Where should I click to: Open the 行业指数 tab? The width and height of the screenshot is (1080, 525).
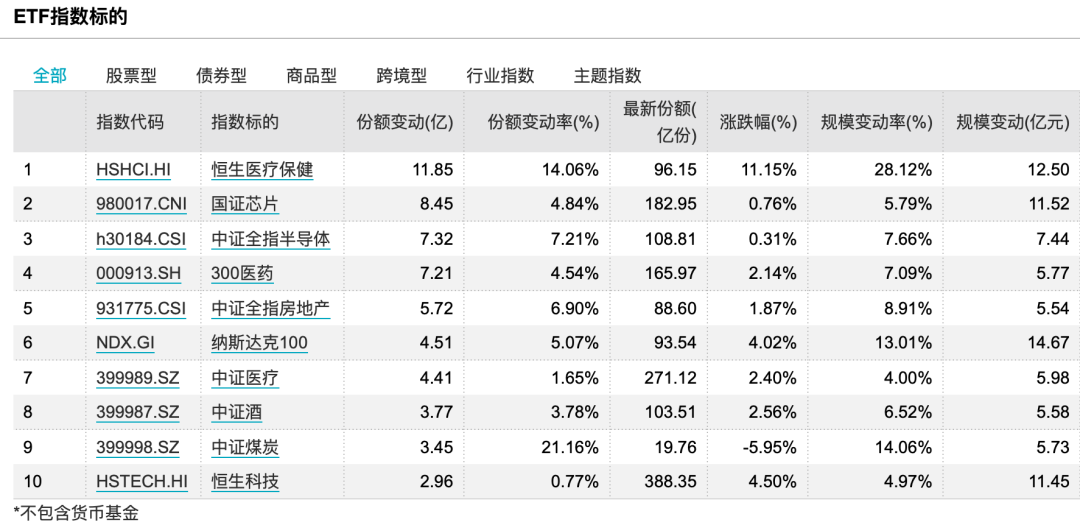500,75
